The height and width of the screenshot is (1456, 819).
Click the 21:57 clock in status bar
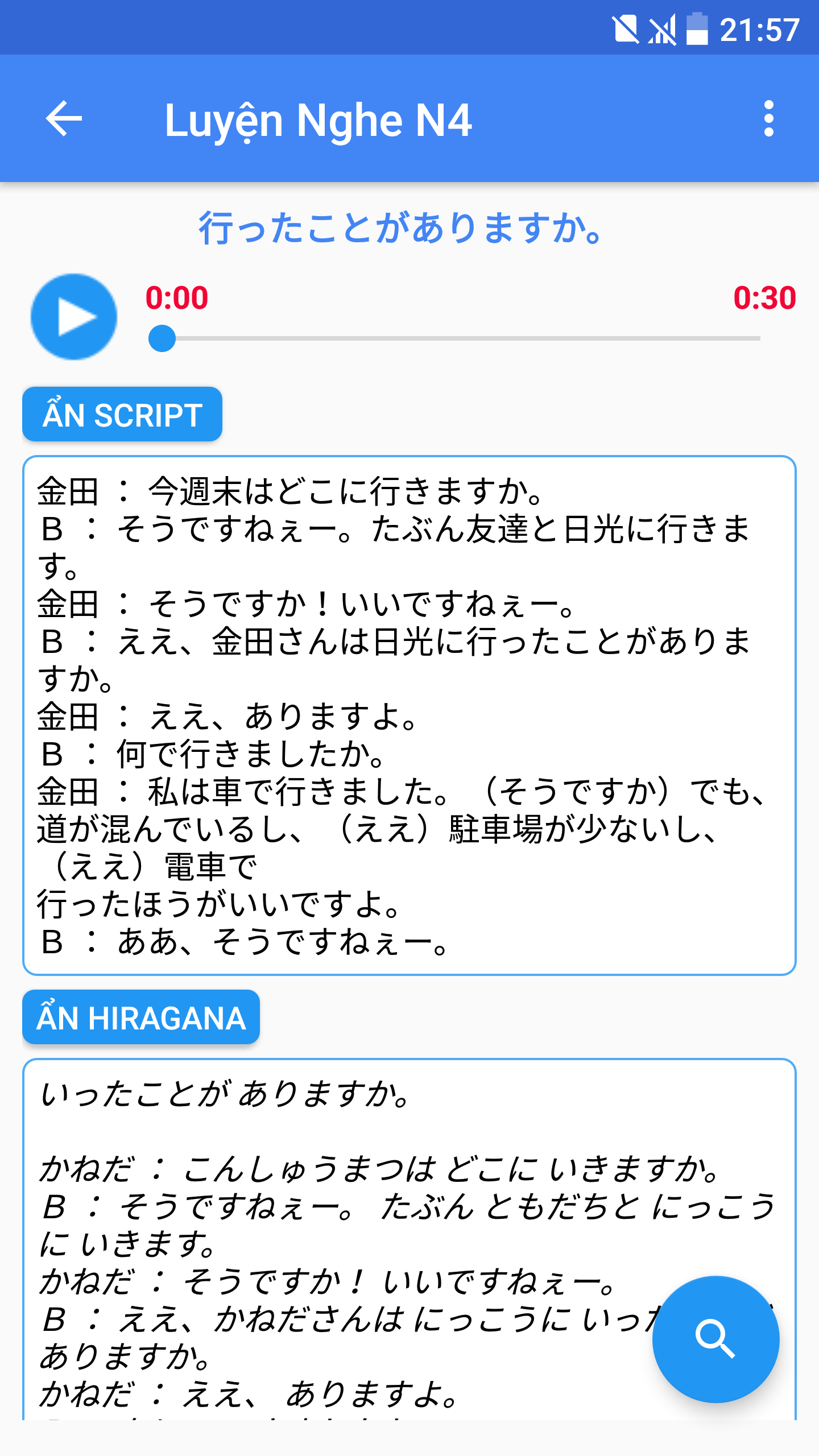760,30
